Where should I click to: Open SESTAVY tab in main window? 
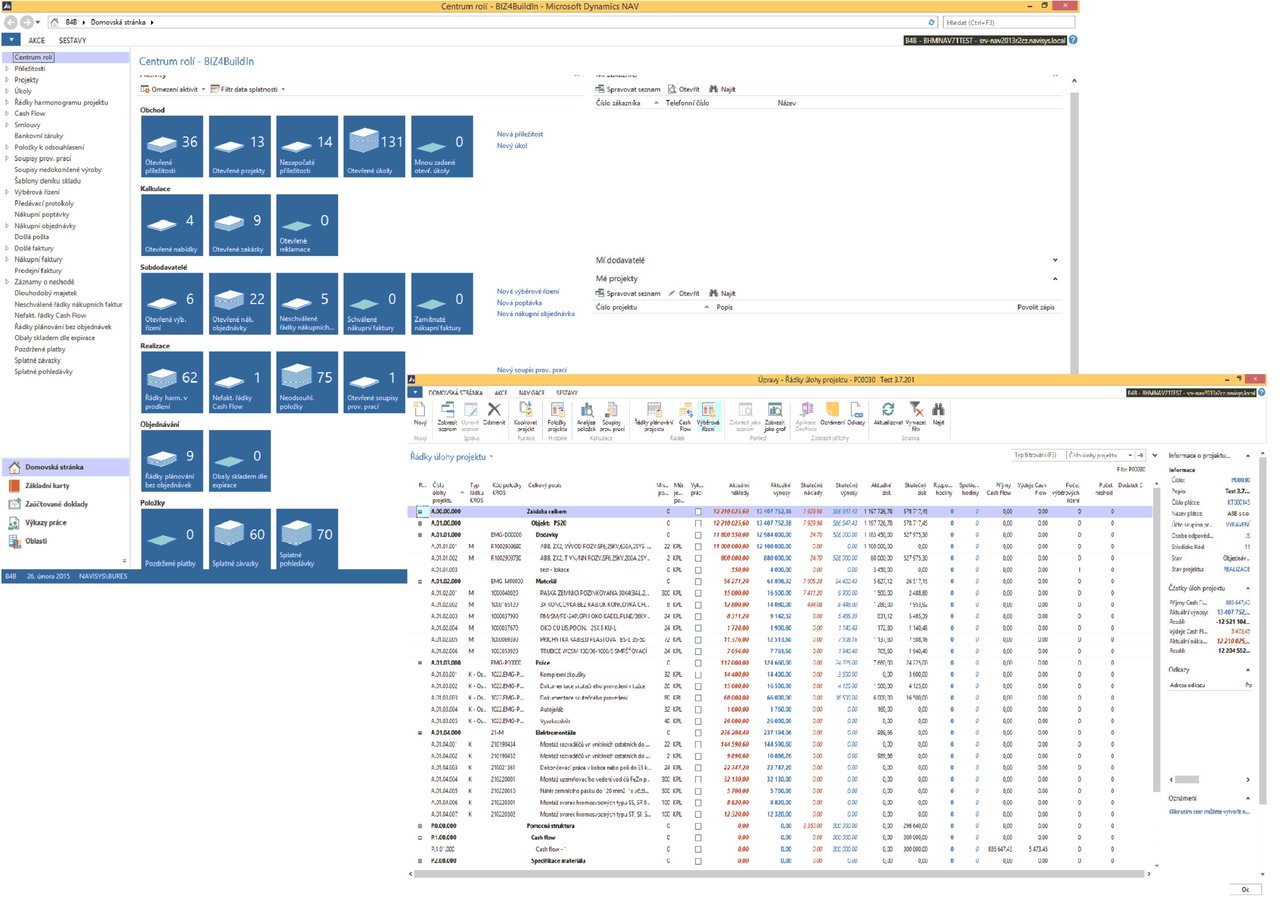coord(72,40)
